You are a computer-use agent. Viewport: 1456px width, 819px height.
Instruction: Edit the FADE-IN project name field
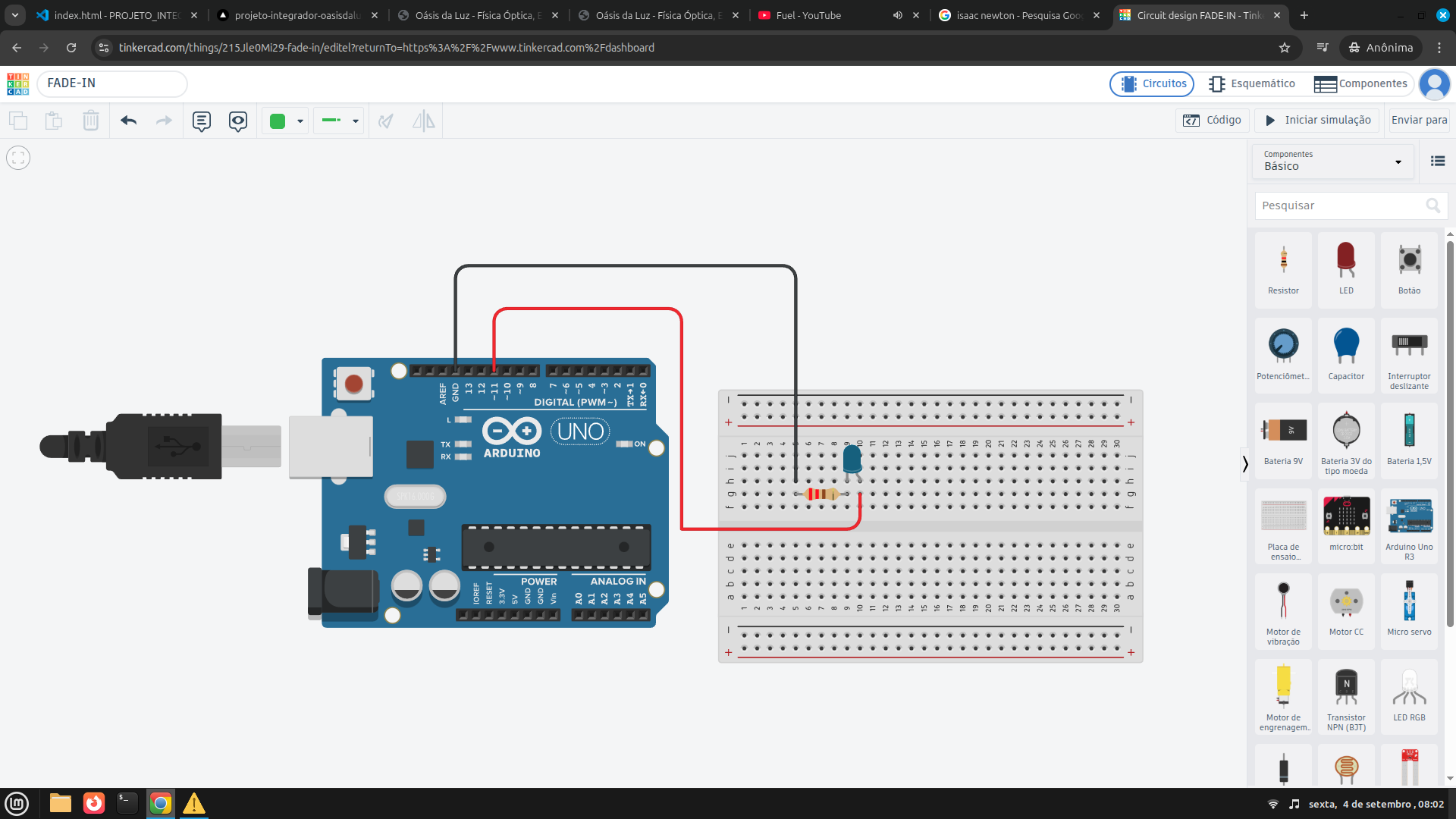[112, 83]
